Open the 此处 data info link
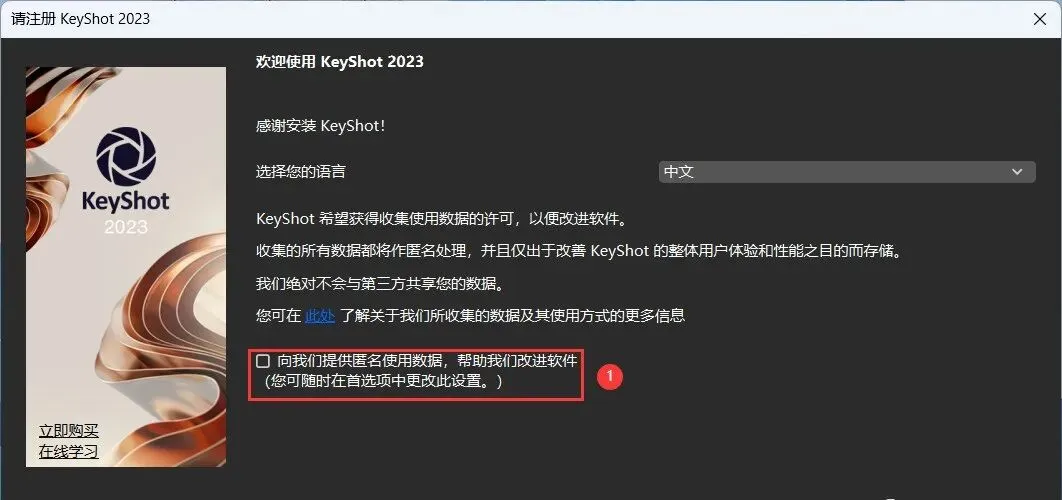This screenshot has height=500, width=1062. tap(320, 316)
